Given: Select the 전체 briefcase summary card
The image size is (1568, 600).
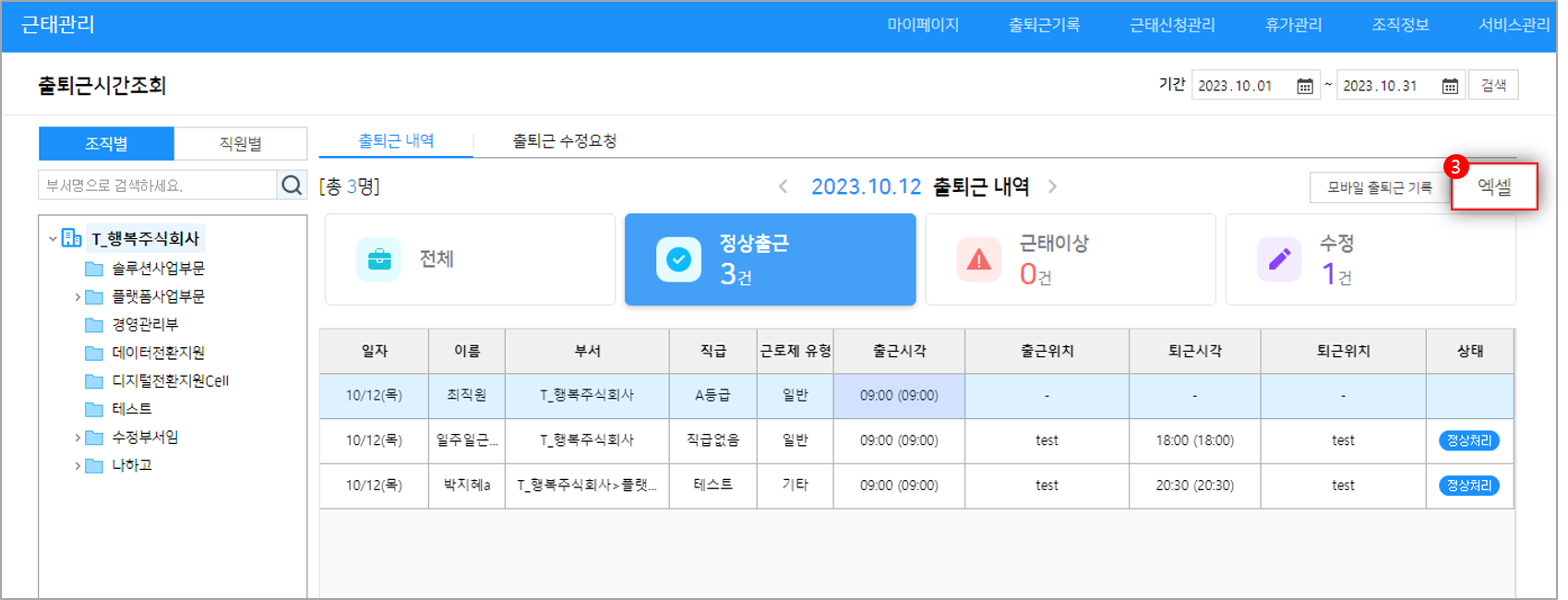Looking at the screenshot, I should (470, 259).
